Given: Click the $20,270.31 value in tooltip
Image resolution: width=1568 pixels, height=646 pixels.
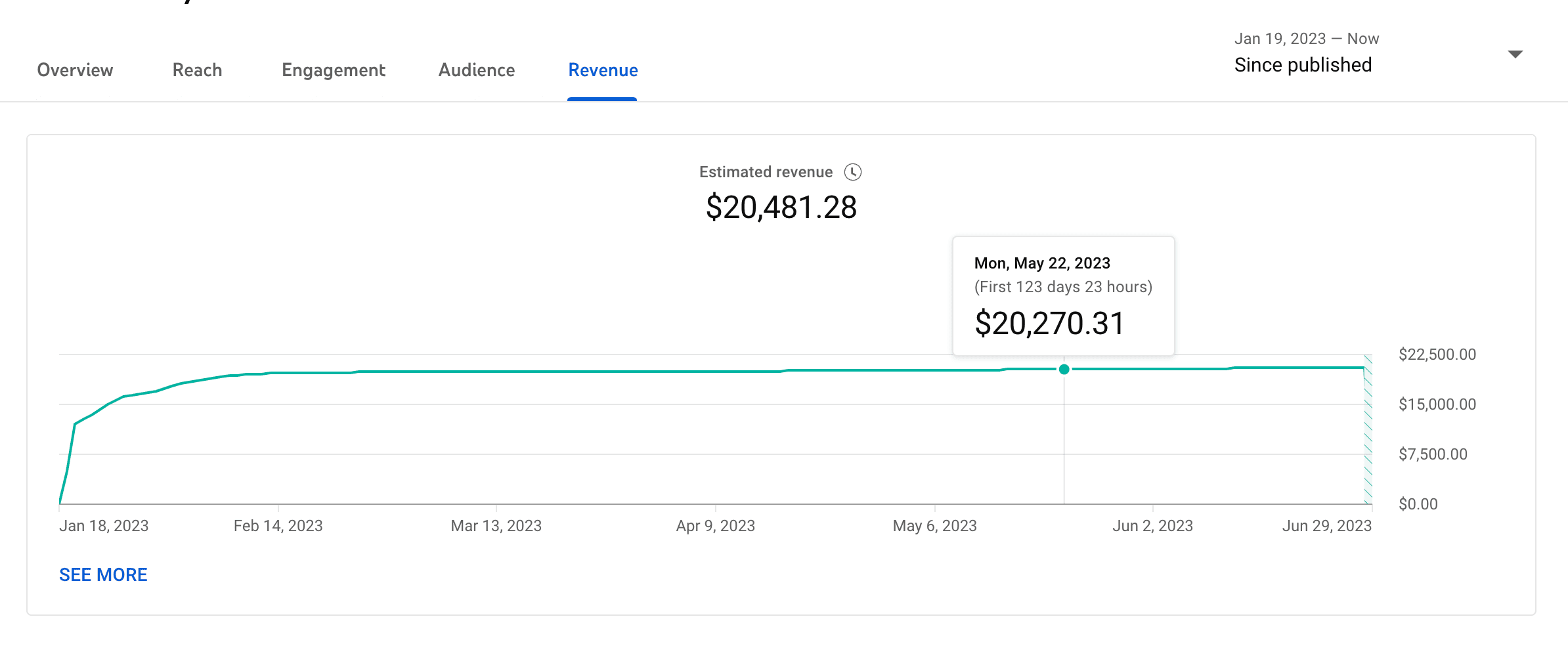Looking at the screenshot, I should (x=1049, y=324).
